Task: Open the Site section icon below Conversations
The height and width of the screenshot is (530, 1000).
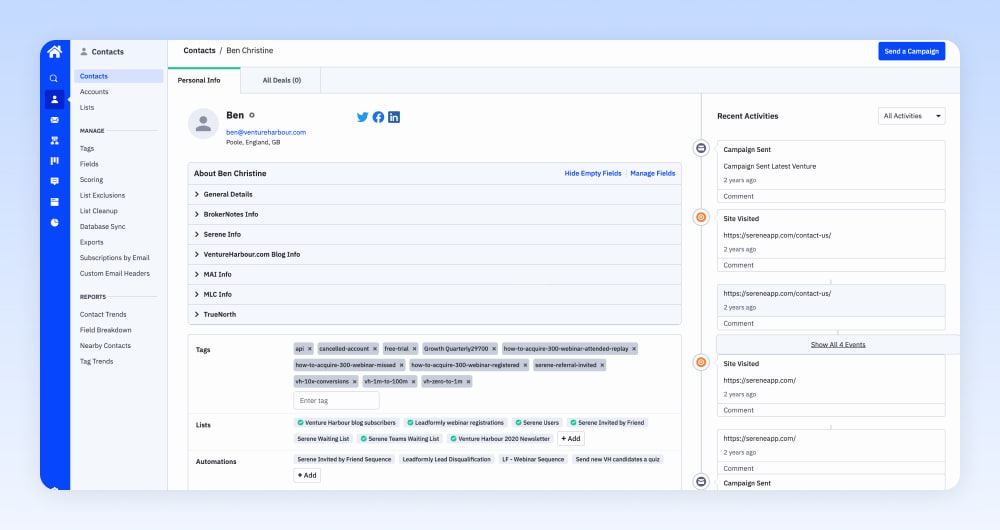Action: point(54,202)
